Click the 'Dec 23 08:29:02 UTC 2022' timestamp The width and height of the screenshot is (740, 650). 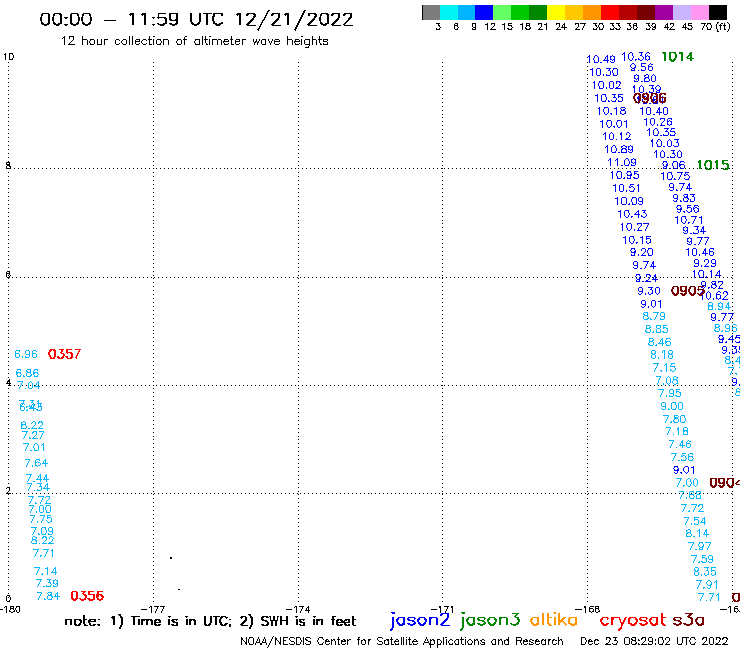[x=654, y=641]
